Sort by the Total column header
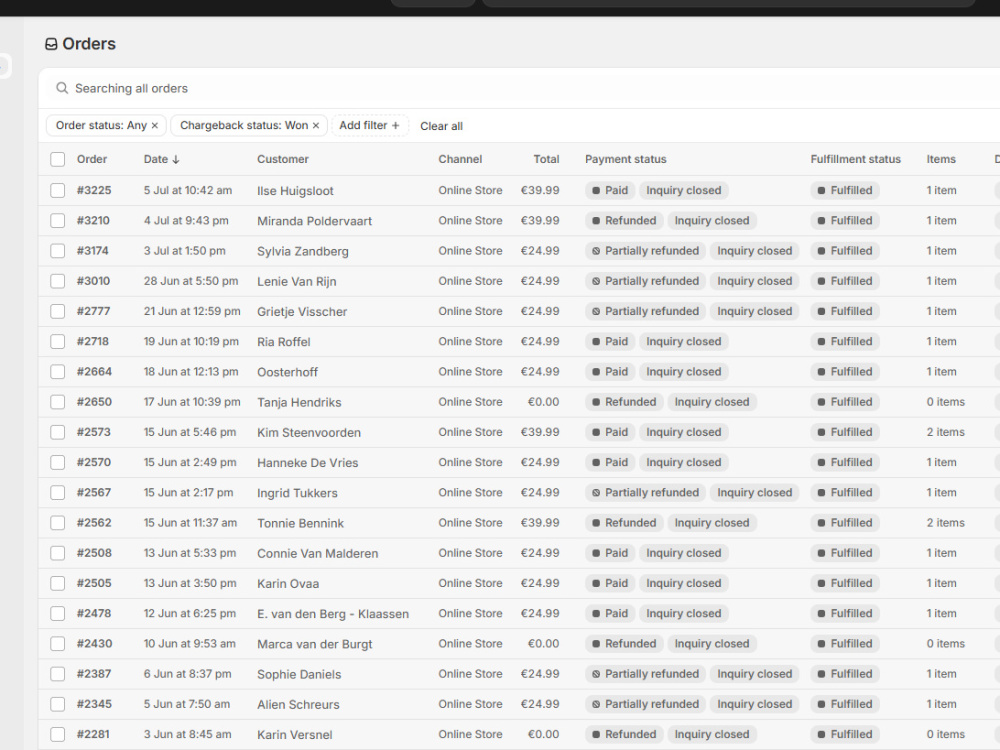The width and height of the screenshot is (1000, 750). pos(546,159)
